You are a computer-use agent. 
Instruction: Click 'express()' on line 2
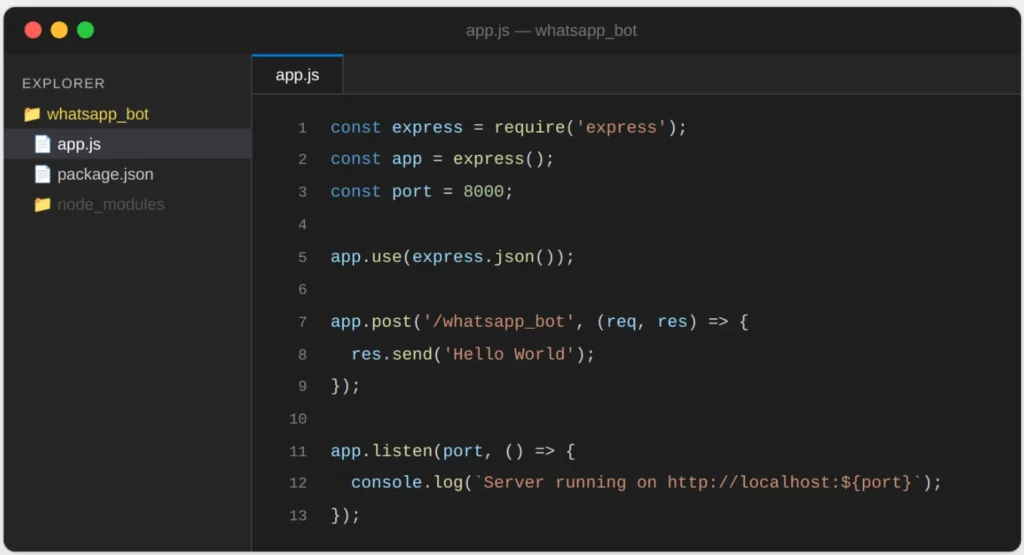(498, 159)
